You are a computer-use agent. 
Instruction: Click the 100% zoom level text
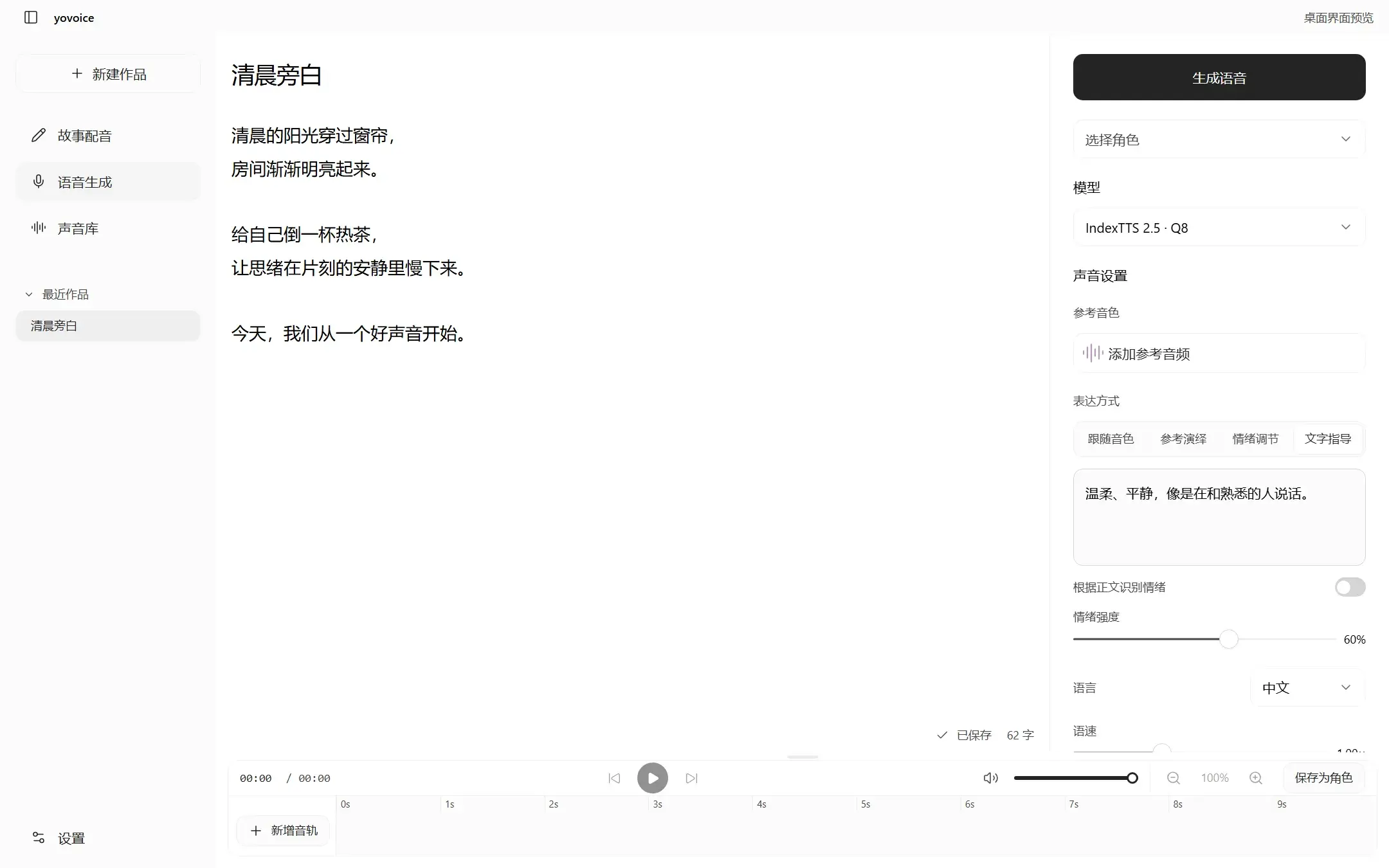[1215, 778]
